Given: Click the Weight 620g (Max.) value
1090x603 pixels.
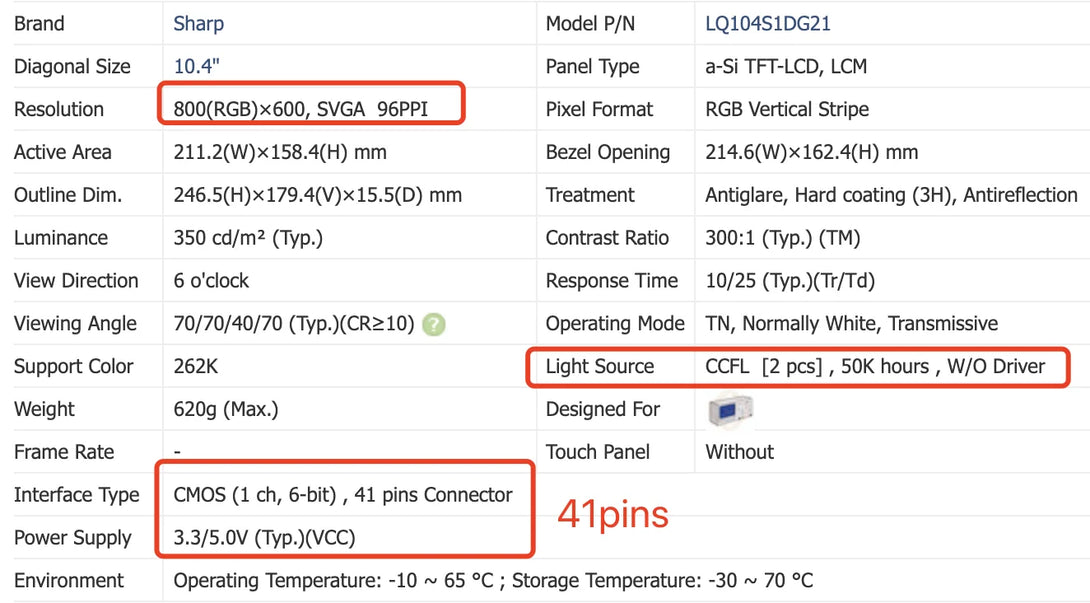Looking at the screenshot, I should pos(226,409).
